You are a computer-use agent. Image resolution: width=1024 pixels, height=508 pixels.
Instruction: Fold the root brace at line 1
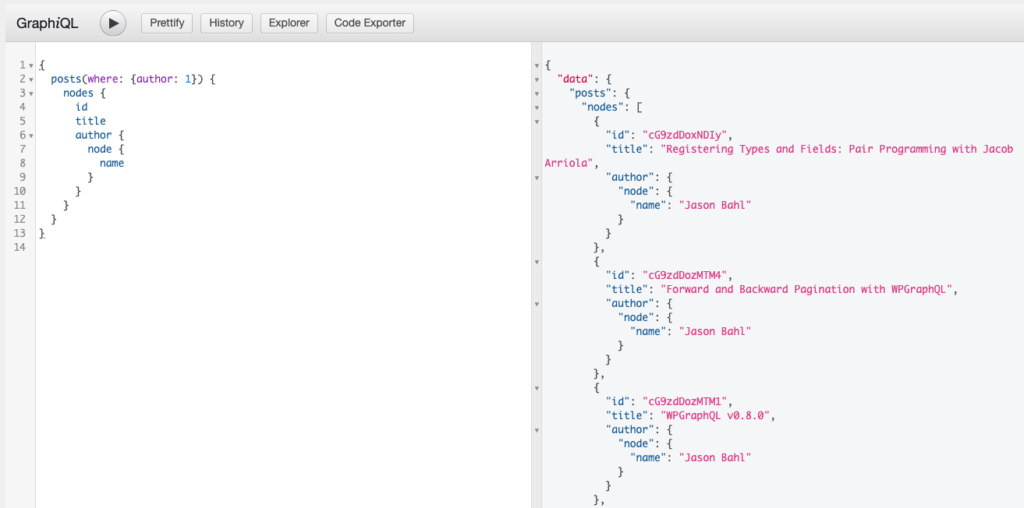tap(31, 65)
